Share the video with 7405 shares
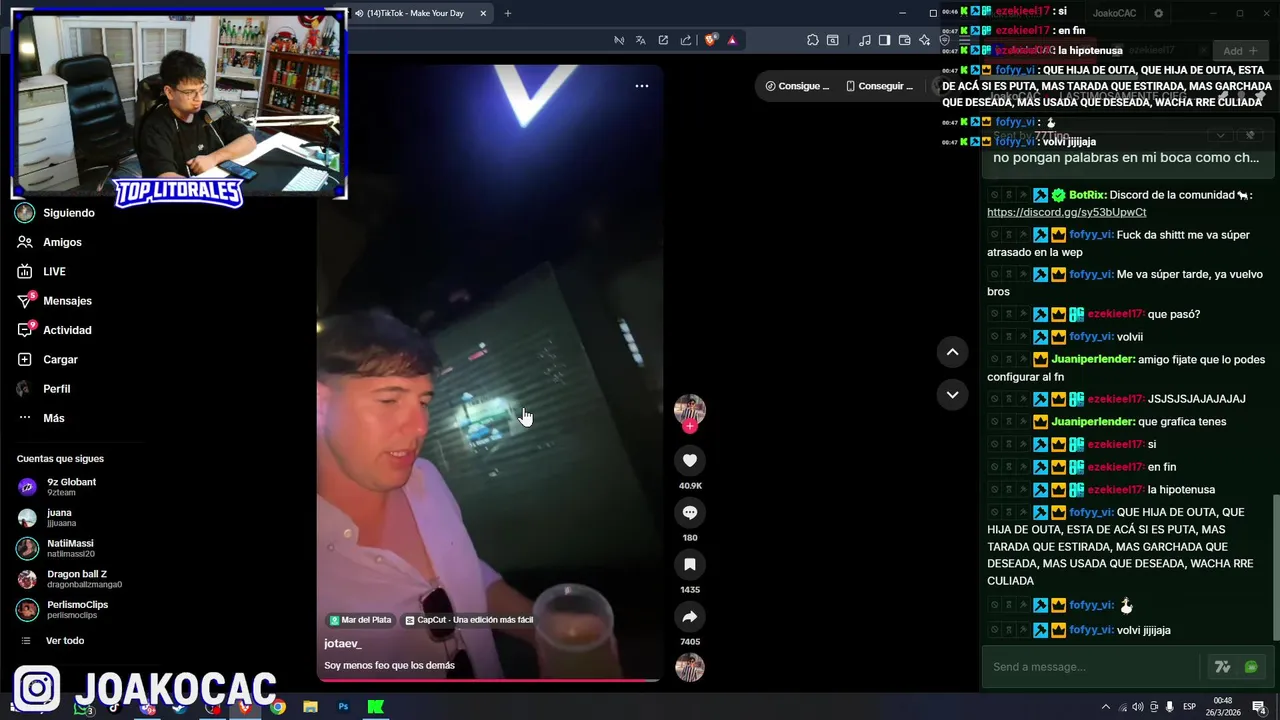 [689, 616]
